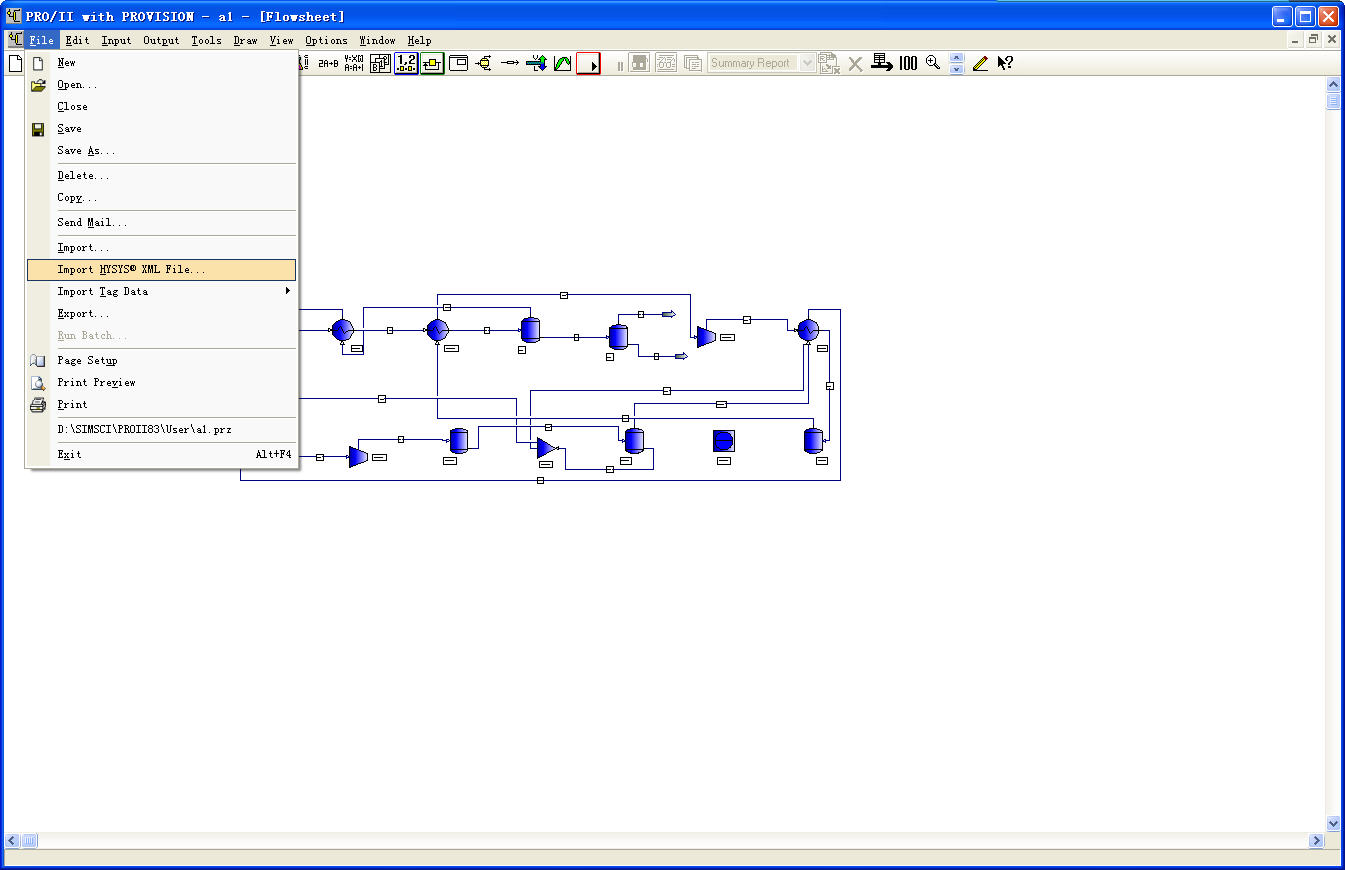Choose Exit from the File menu
1345x870 pixels.
pos(161,455)
